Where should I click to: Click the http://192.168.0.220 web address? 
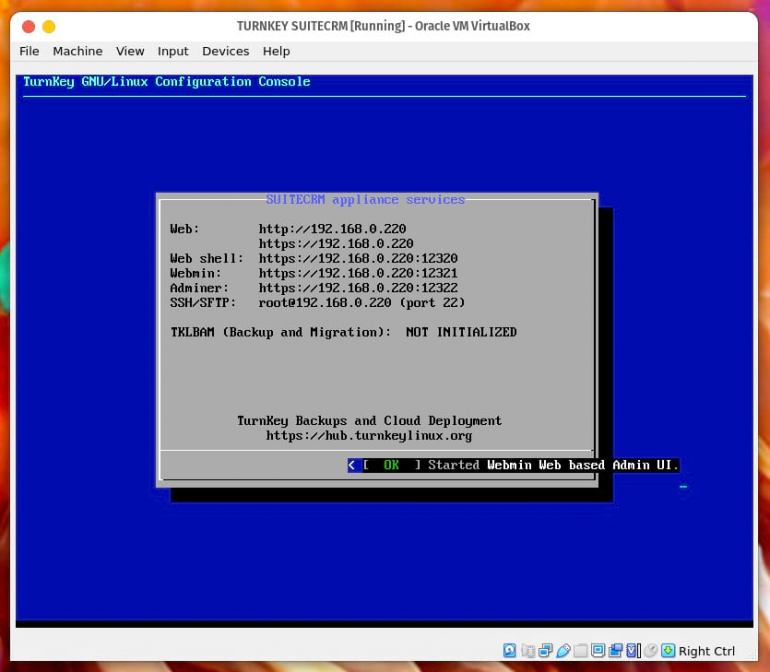332,229
